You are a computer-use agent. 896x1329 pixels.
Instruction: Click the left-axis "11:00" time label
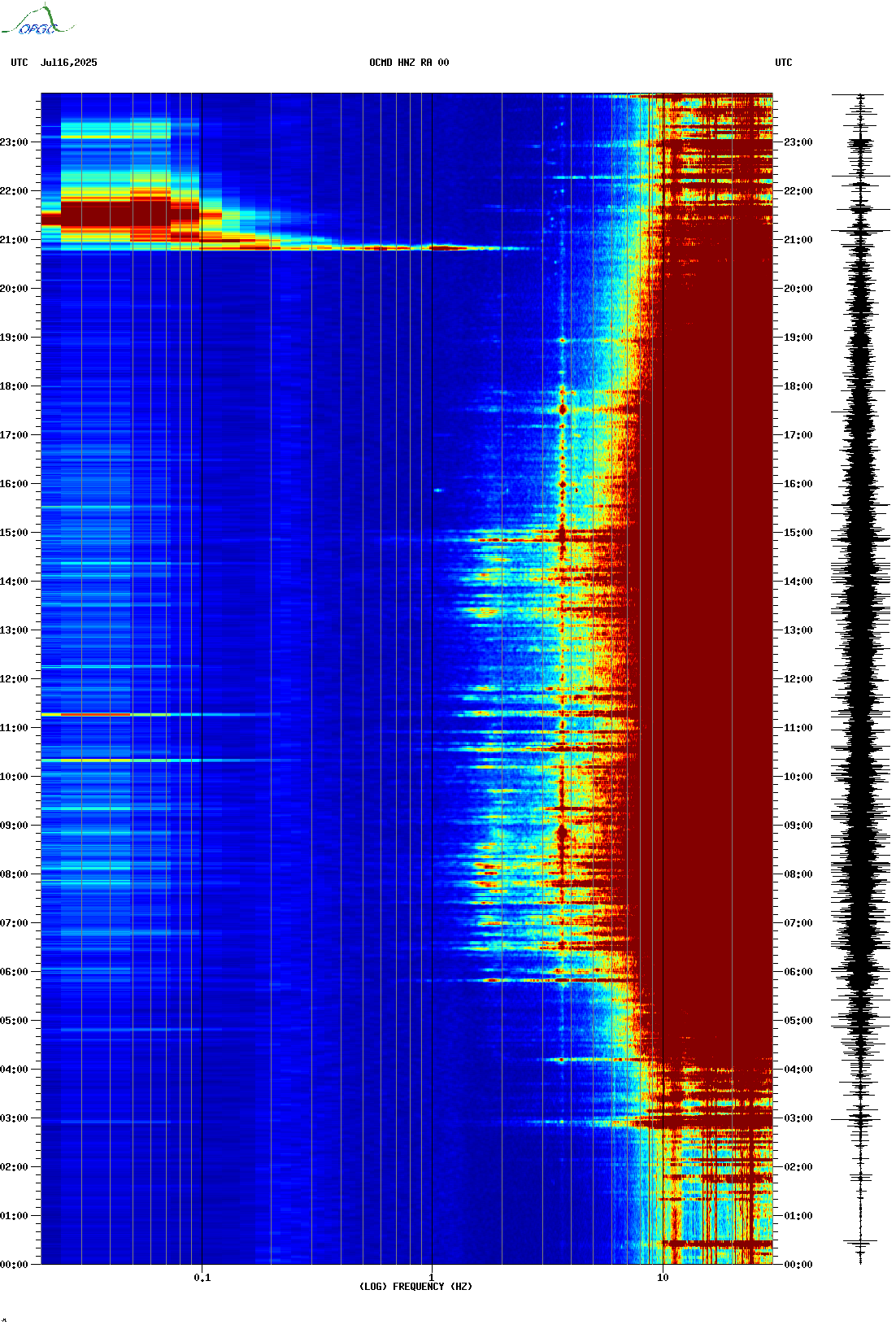(x=14, y=728)
